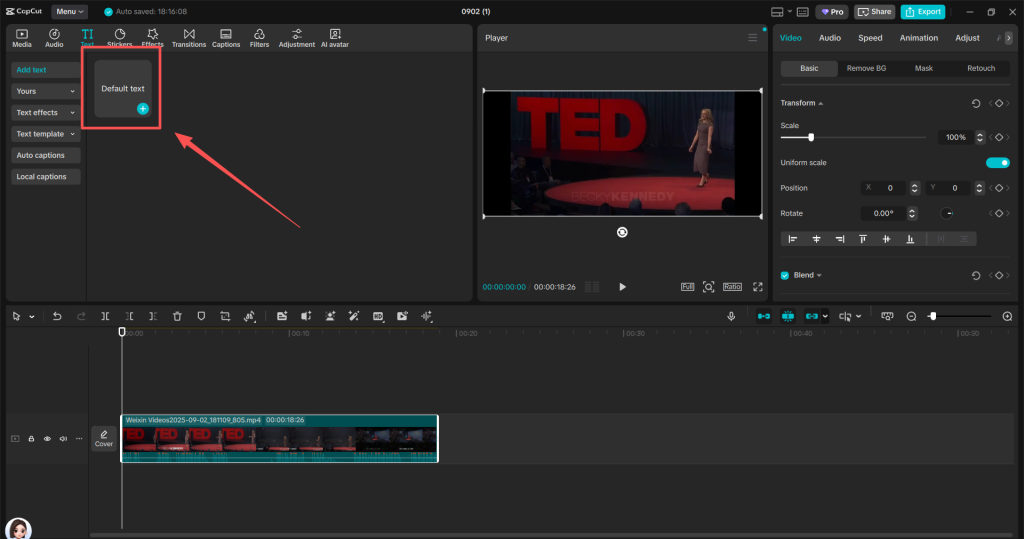
Task: Align clip to the top edge
Action: point(863,239)
